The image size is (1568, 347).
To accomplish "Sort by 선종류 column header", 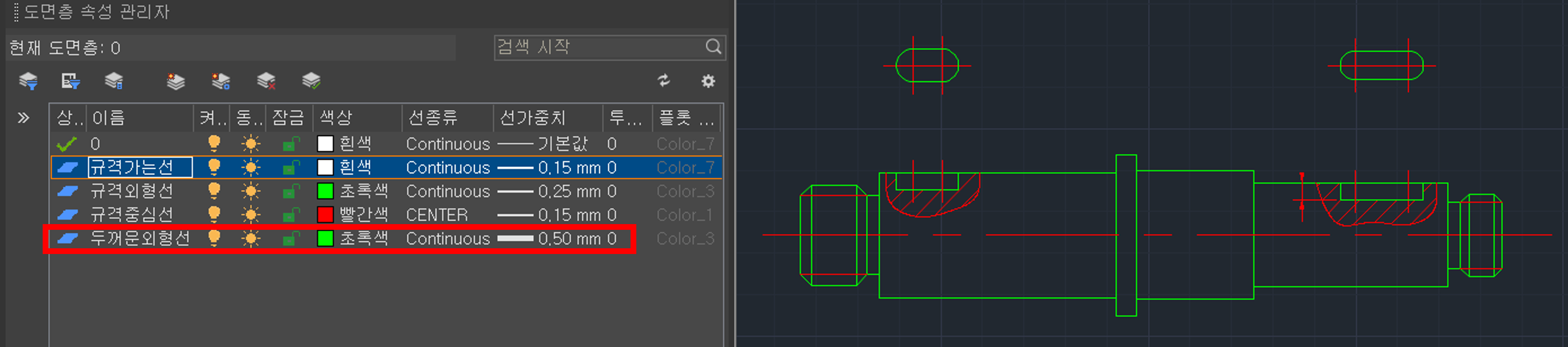I will coord(448,118).
